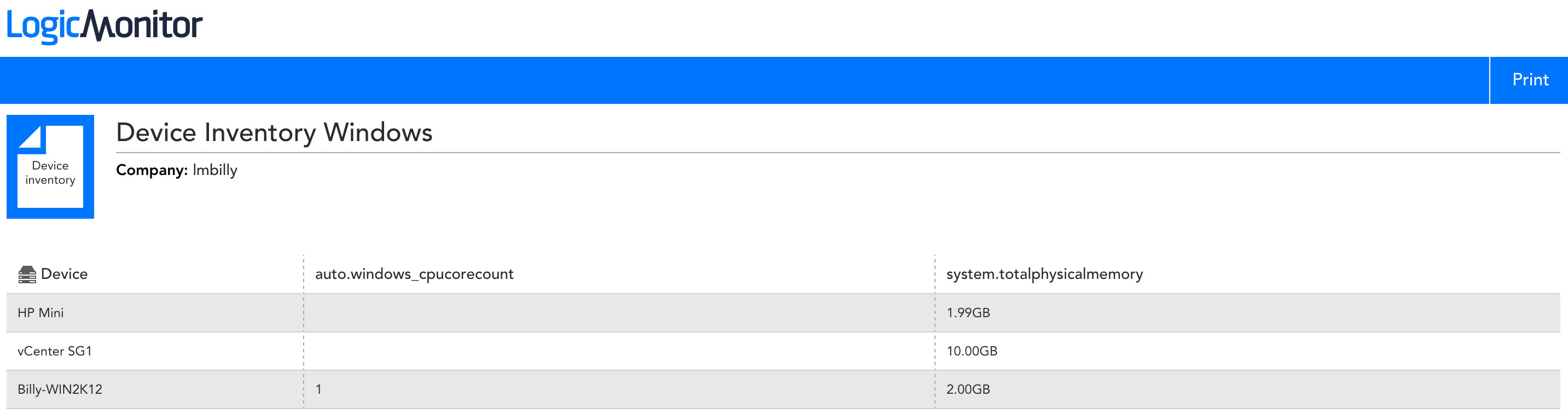Viewport: 1568px width, 420px height.
Task: Select the auto.windows_cpucorecount column header
Action: (x=414, y=274)
